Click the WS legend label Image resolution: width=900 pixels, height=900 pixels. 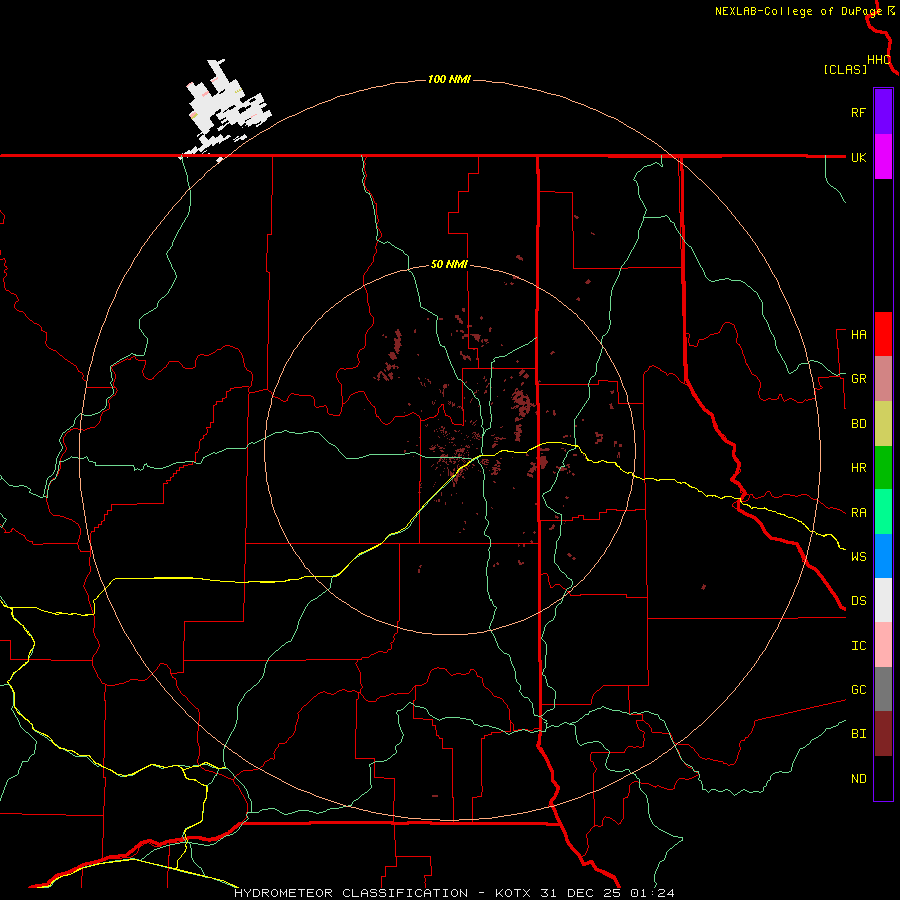click(858, 557)
